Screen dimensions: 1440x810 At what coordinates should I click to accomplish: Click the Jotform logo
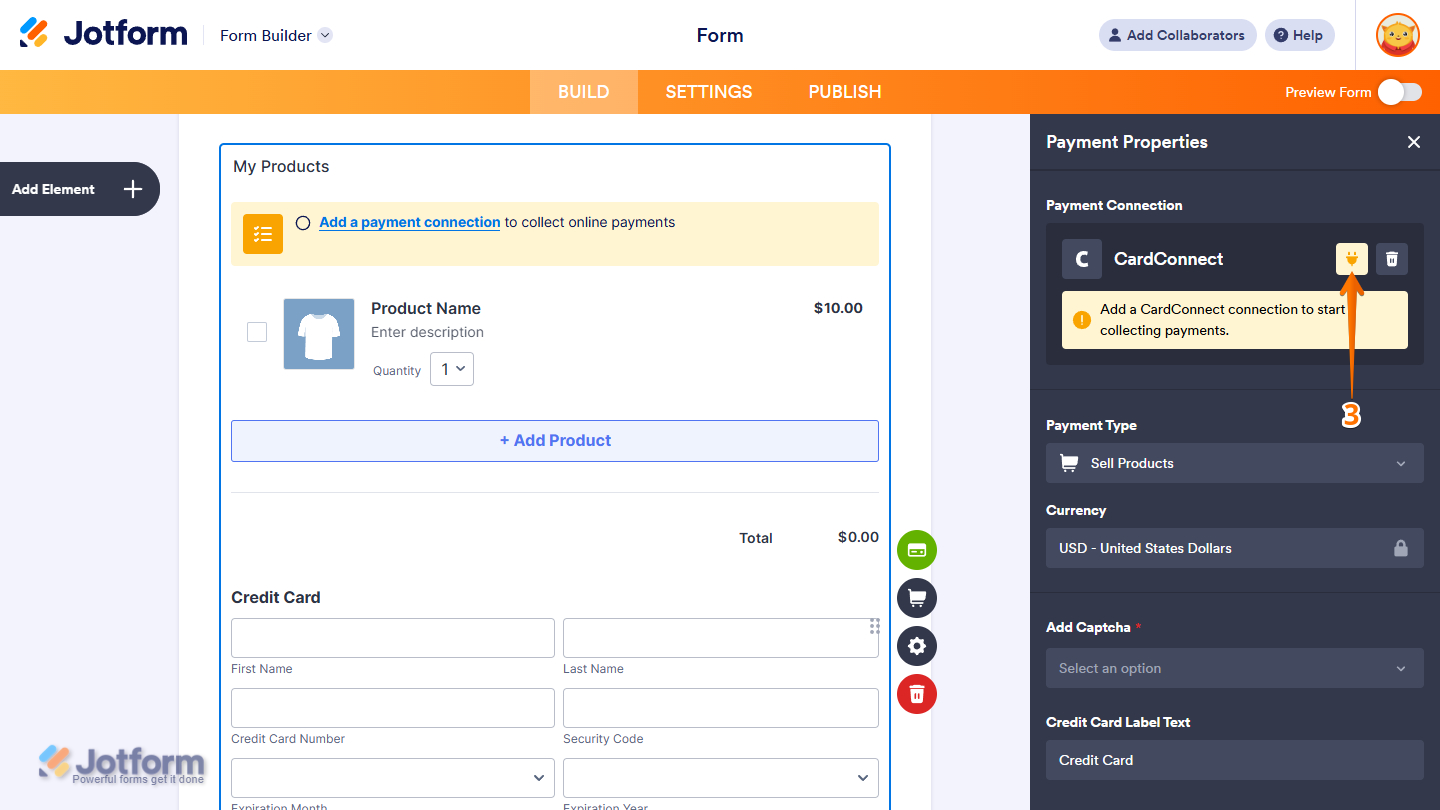coord(103,32)
